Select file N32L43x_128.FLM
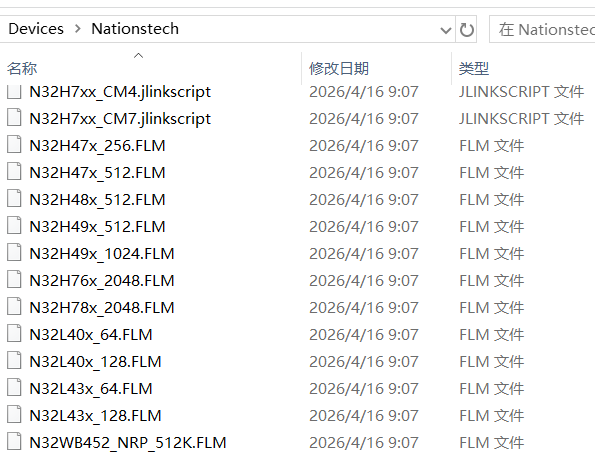 point(95,415)
